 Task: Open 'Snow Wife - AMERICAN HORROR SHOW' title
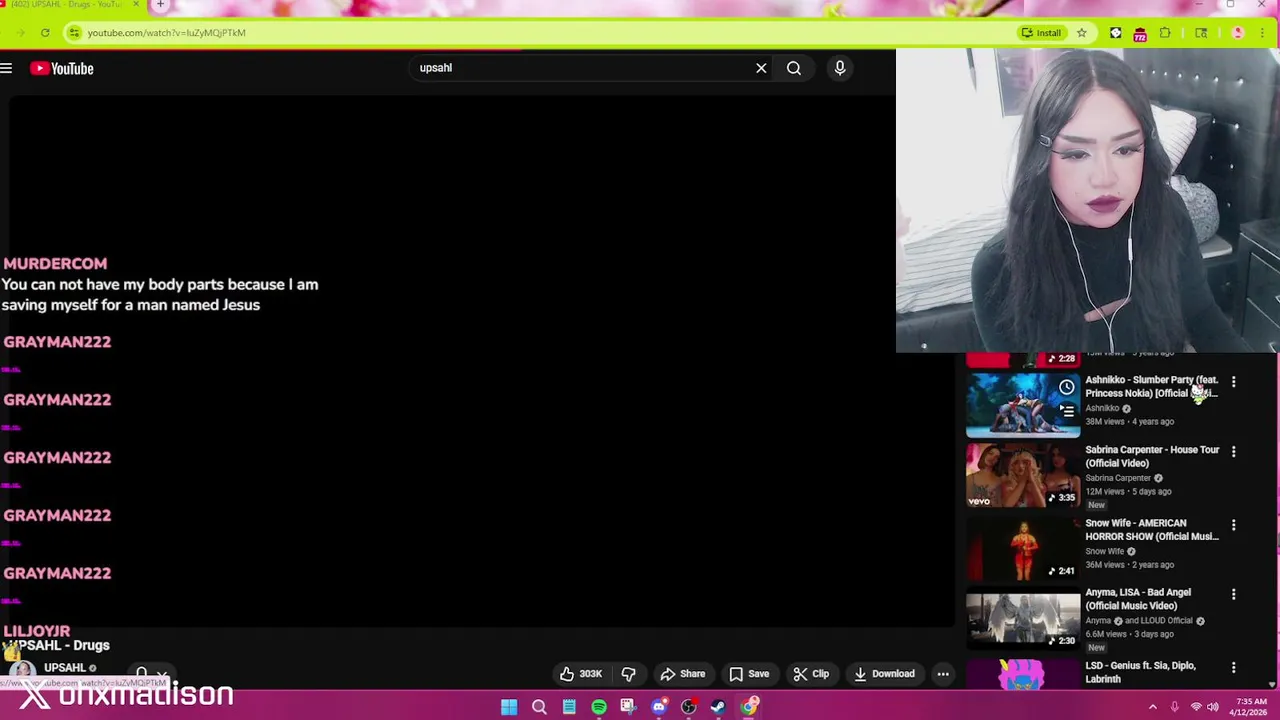pos(1152,530)
